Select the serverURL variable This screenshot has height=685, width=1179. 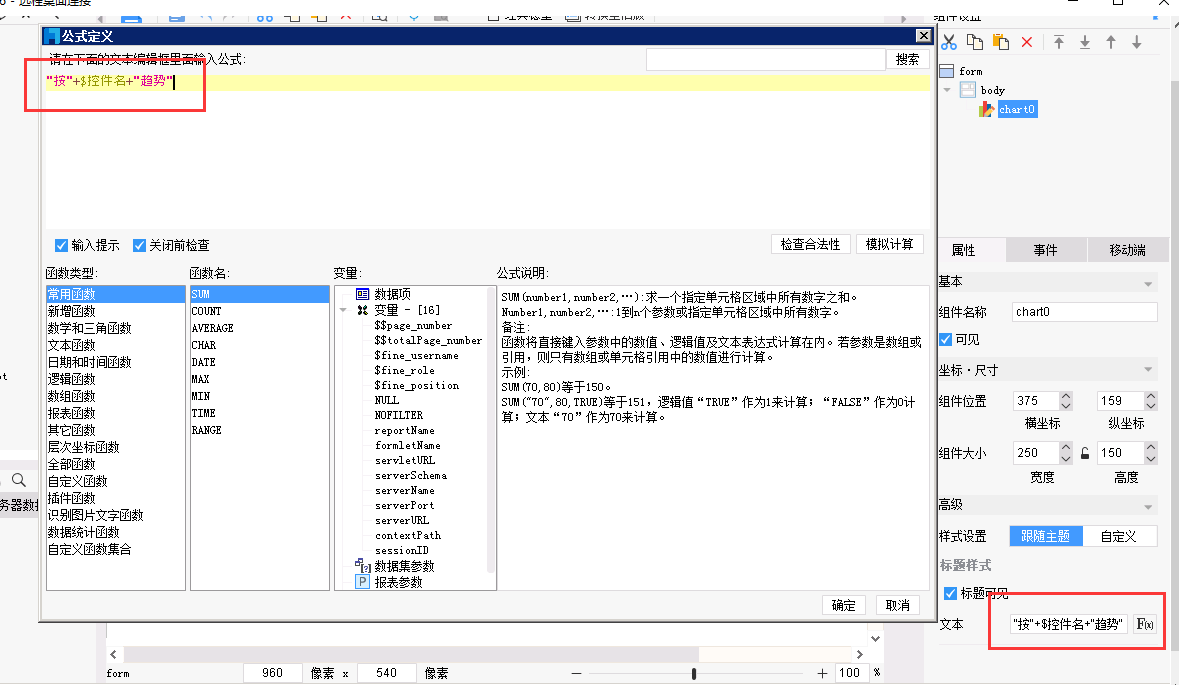(x=402, y=520)
